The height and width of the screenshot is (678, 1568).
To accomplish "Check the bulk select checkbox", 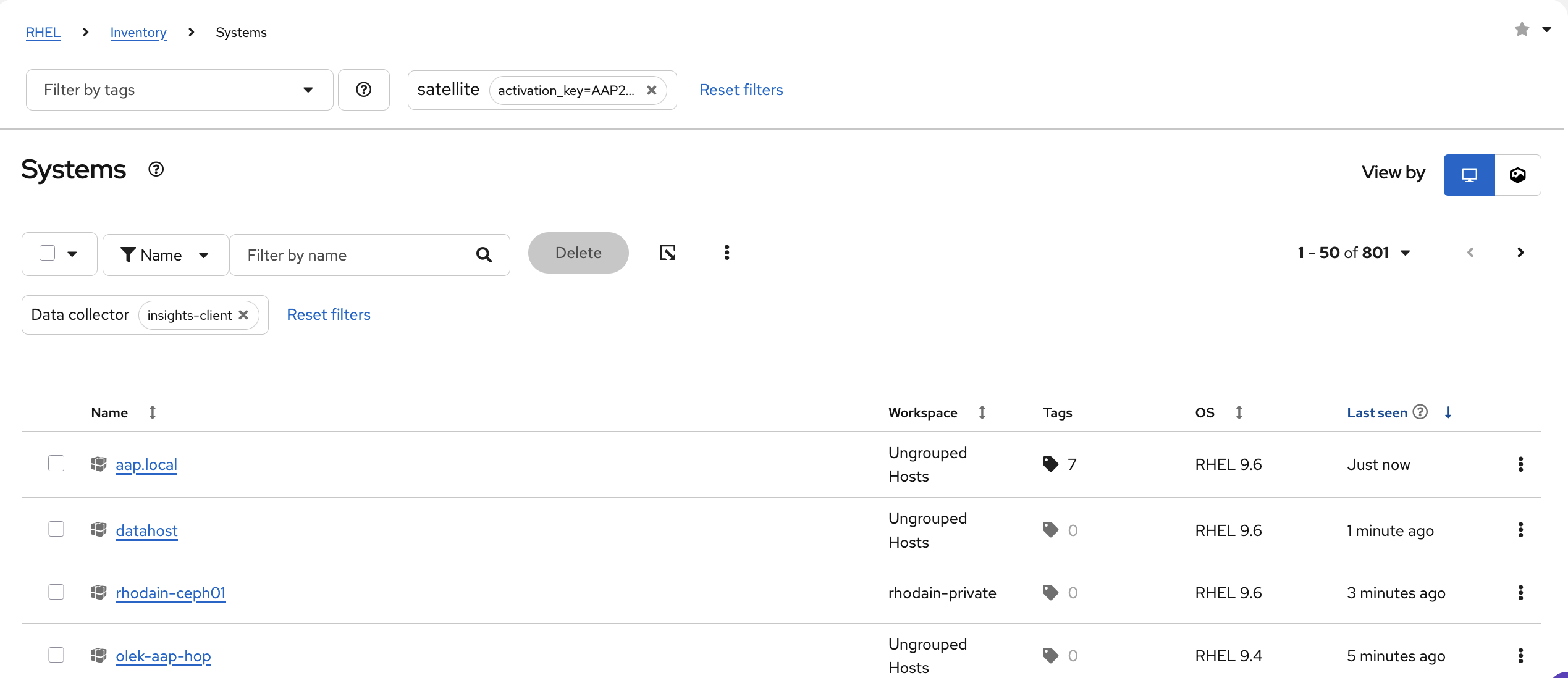I will point(48,253).
